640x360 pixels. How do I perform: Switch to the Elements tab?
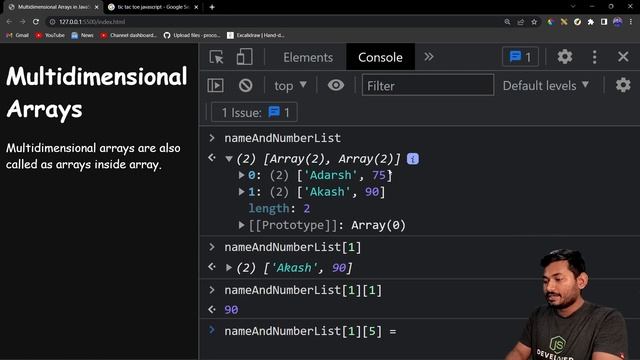tap(308, 57)
